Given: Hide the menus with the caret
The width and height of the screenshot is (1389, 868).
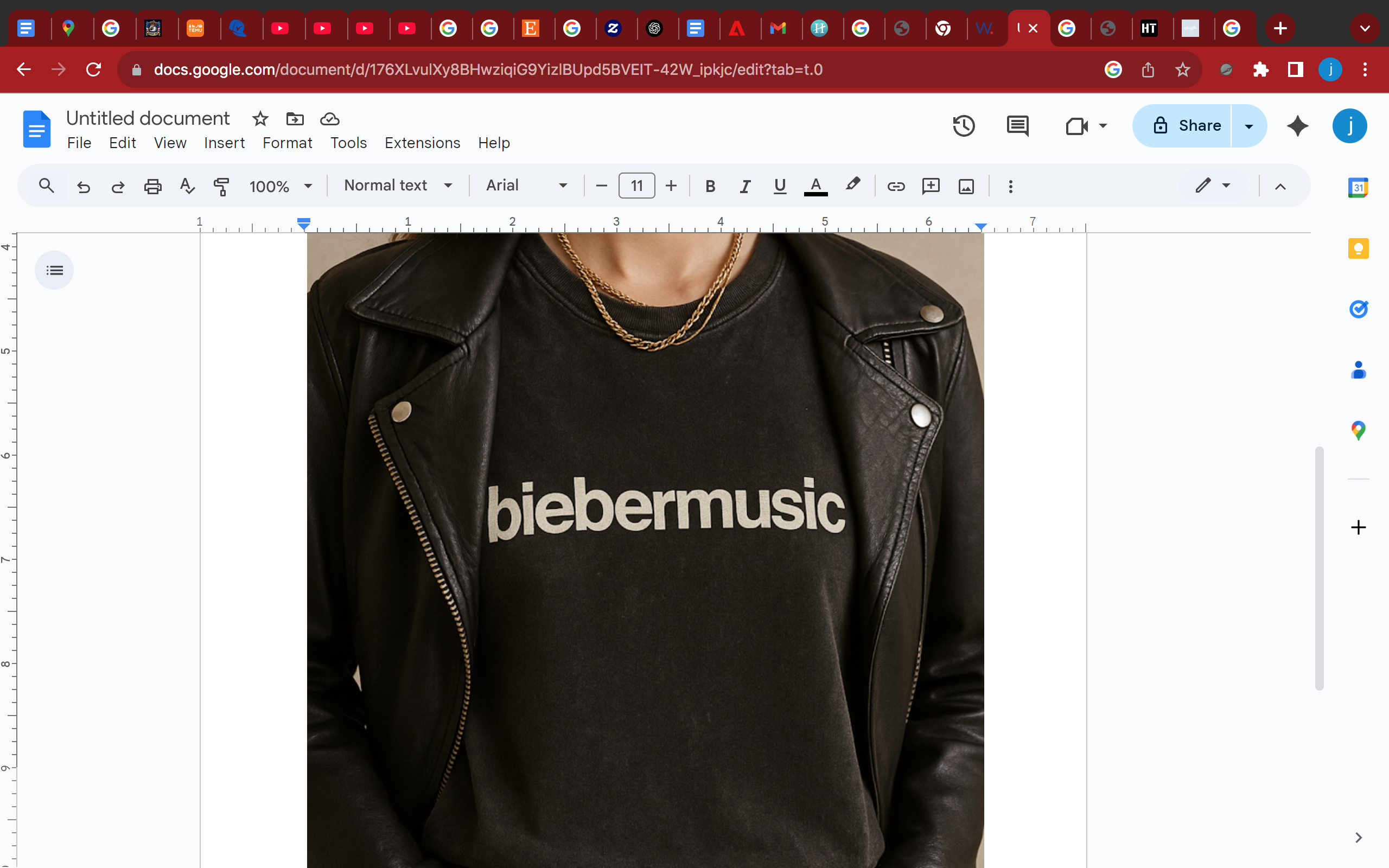Looking at the screenshot, I should [x=1280, y=186].
